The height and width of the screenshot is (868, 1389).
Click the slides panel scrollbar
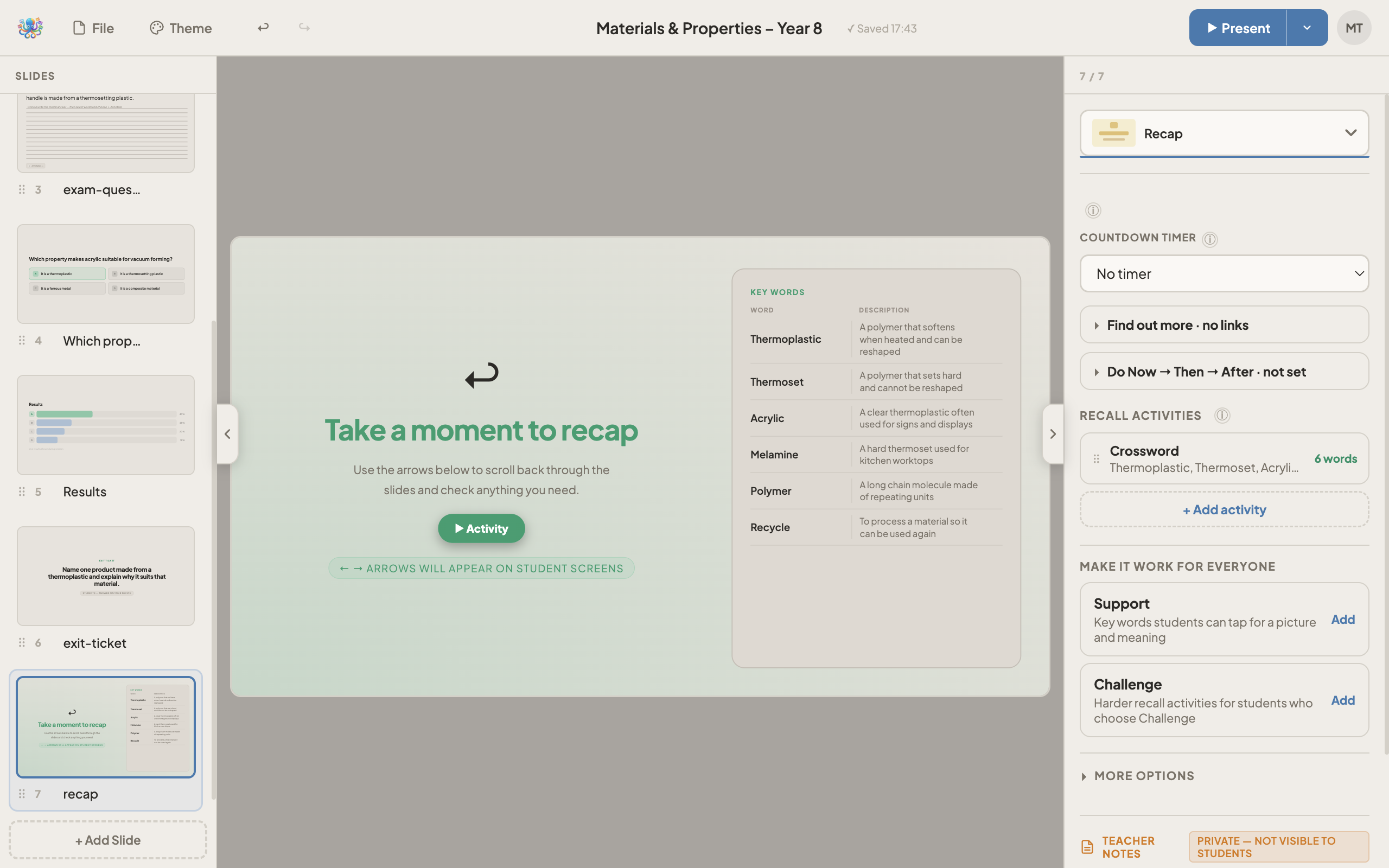(x=214, y=560)
